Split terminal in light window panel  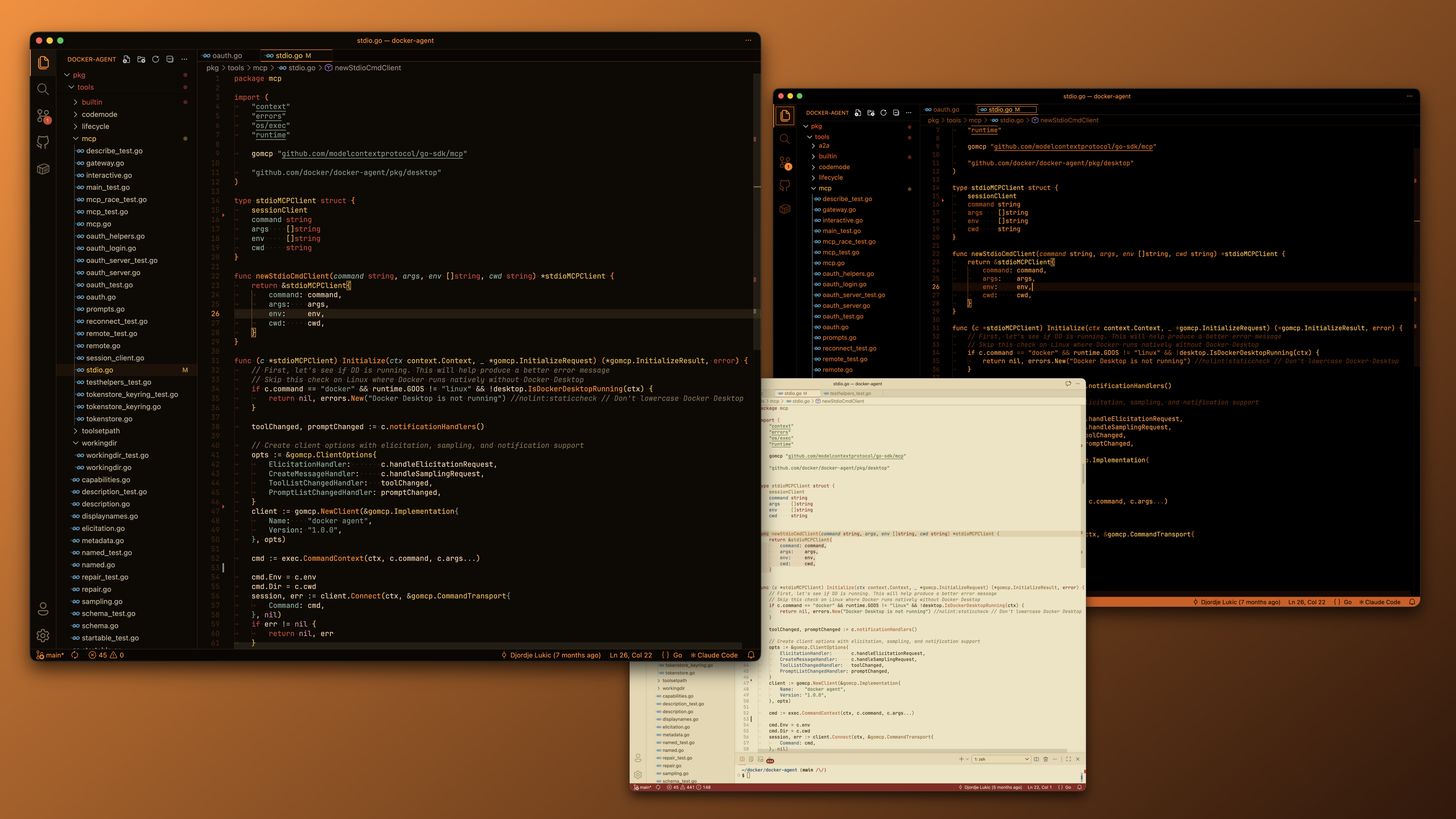[x=1036, y=759]
